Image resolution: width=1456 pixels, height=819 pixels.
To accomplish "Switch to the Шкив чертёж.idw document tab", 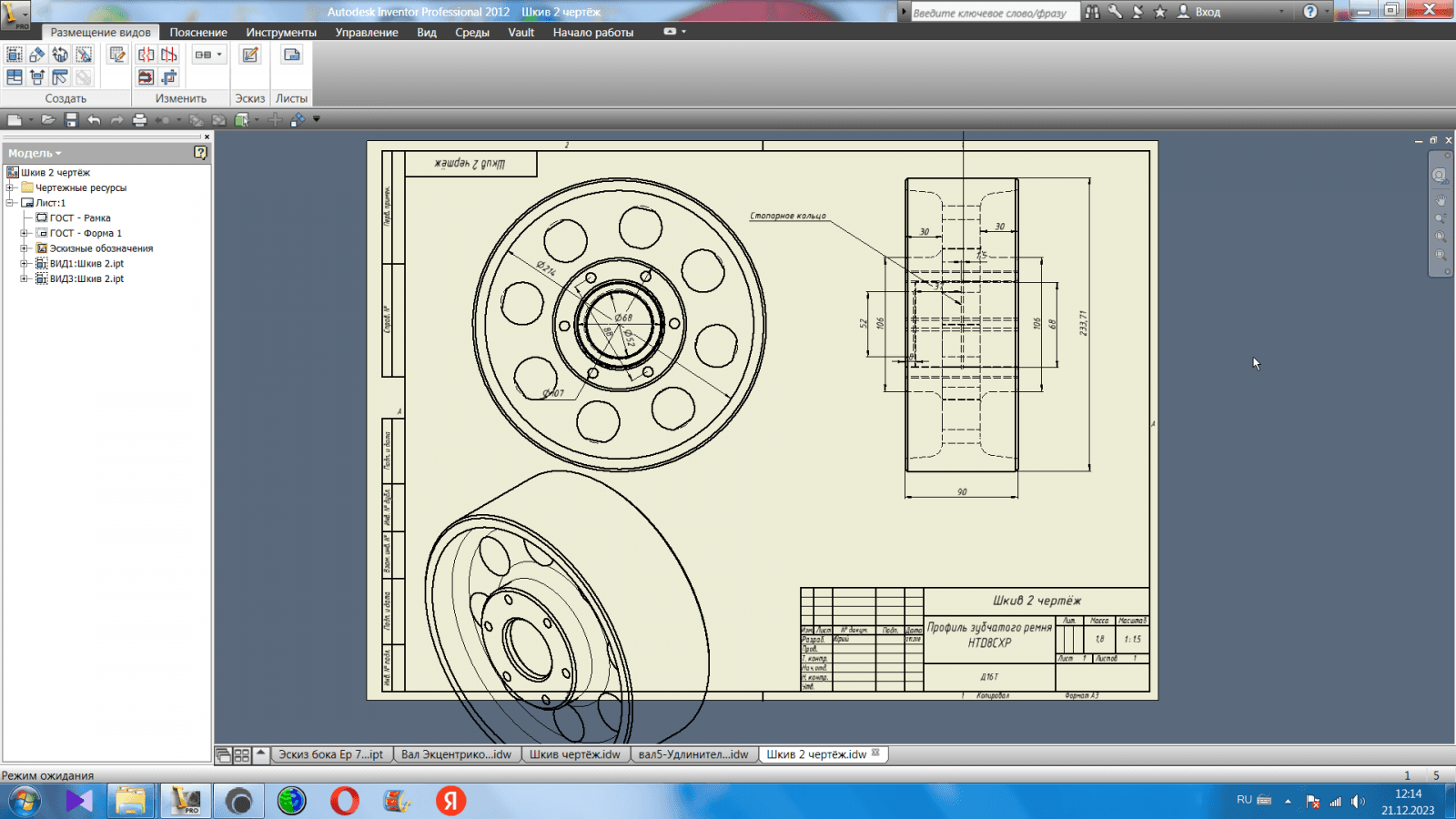I will (x=574, y=754).
